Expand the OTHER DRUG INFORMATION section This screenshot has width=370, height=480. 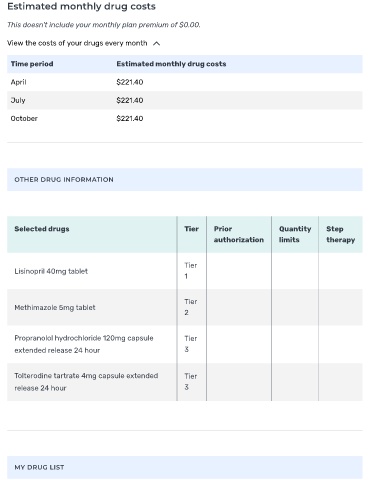tap(185, 179)
